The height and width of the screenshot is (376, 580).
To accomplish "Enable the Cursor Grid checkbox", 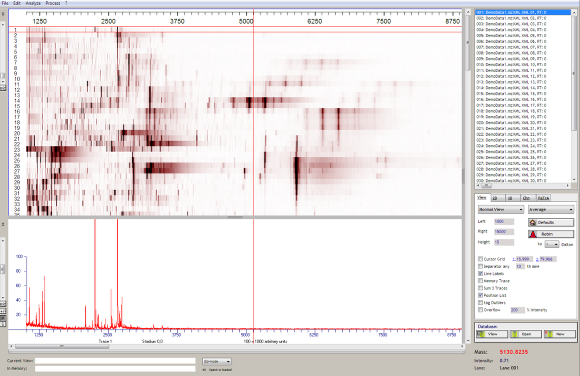I will point(480,259).
